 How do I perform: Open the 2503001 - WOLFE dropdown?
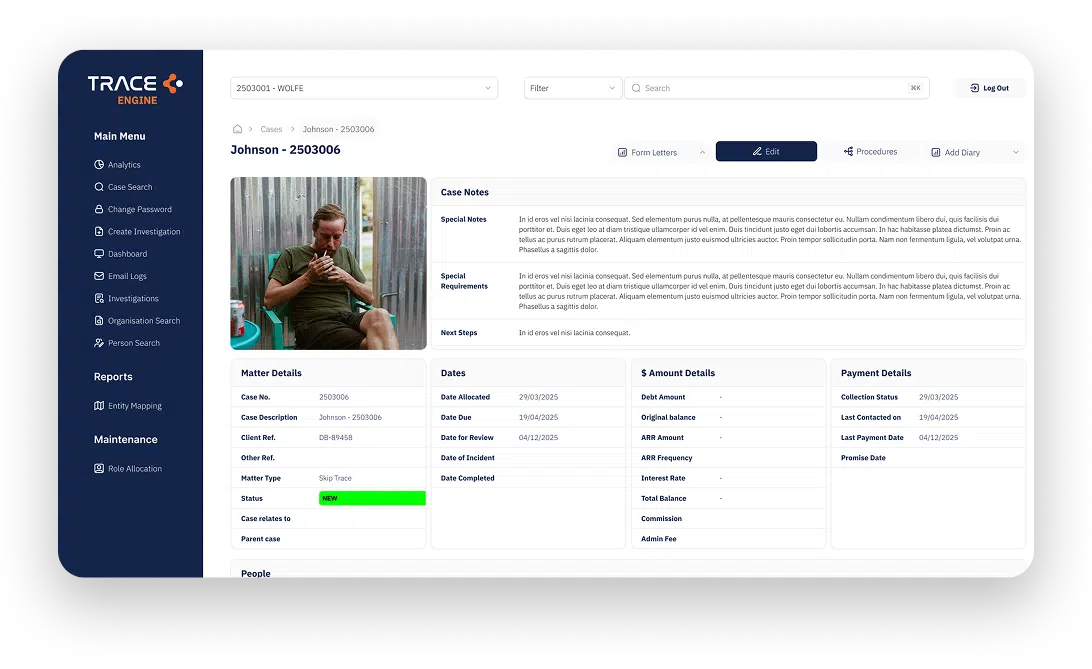coord(364,88)
